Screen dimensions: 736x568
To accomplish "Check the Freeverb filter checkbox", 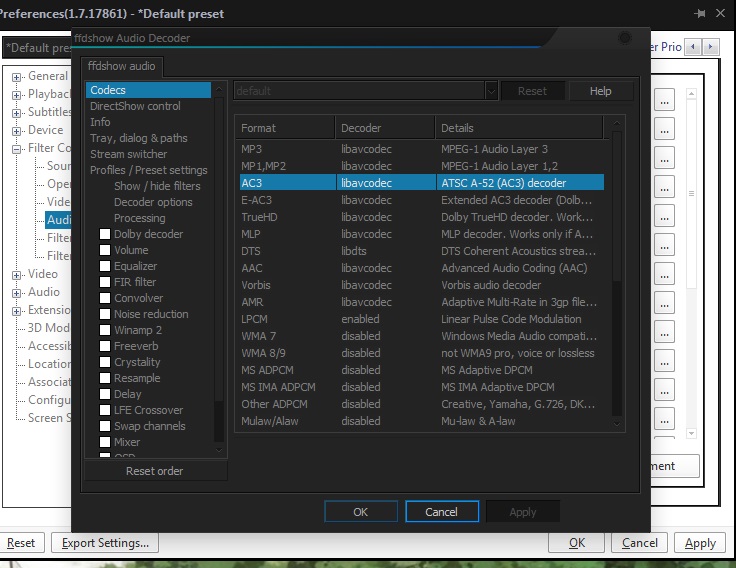I will click(105, 345).
